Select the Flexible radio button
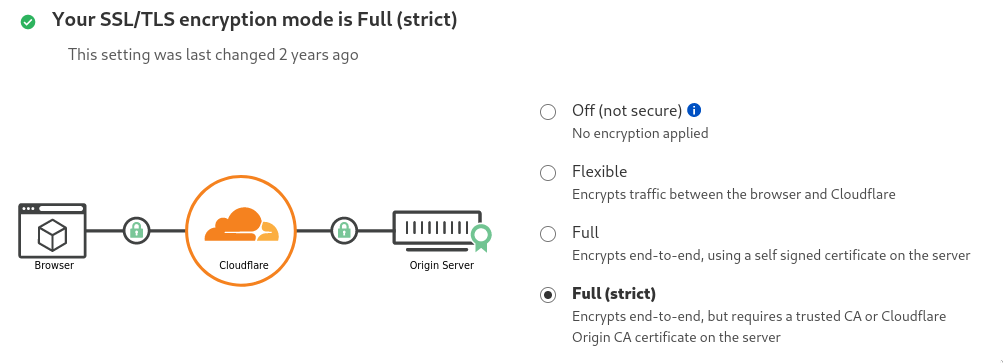 tap(548, 173)
